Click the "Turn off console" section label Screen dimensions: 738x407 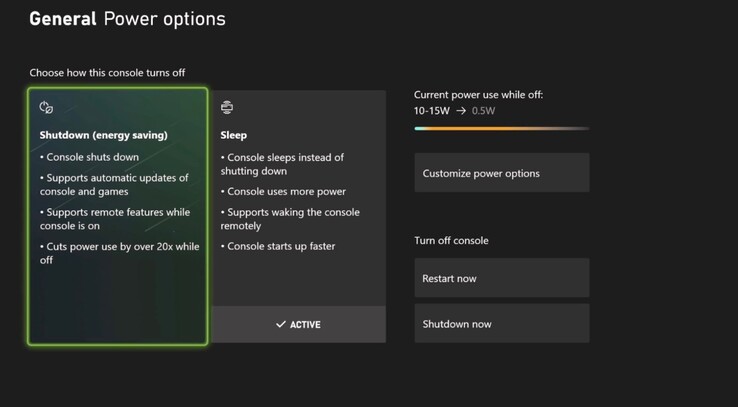451,241
